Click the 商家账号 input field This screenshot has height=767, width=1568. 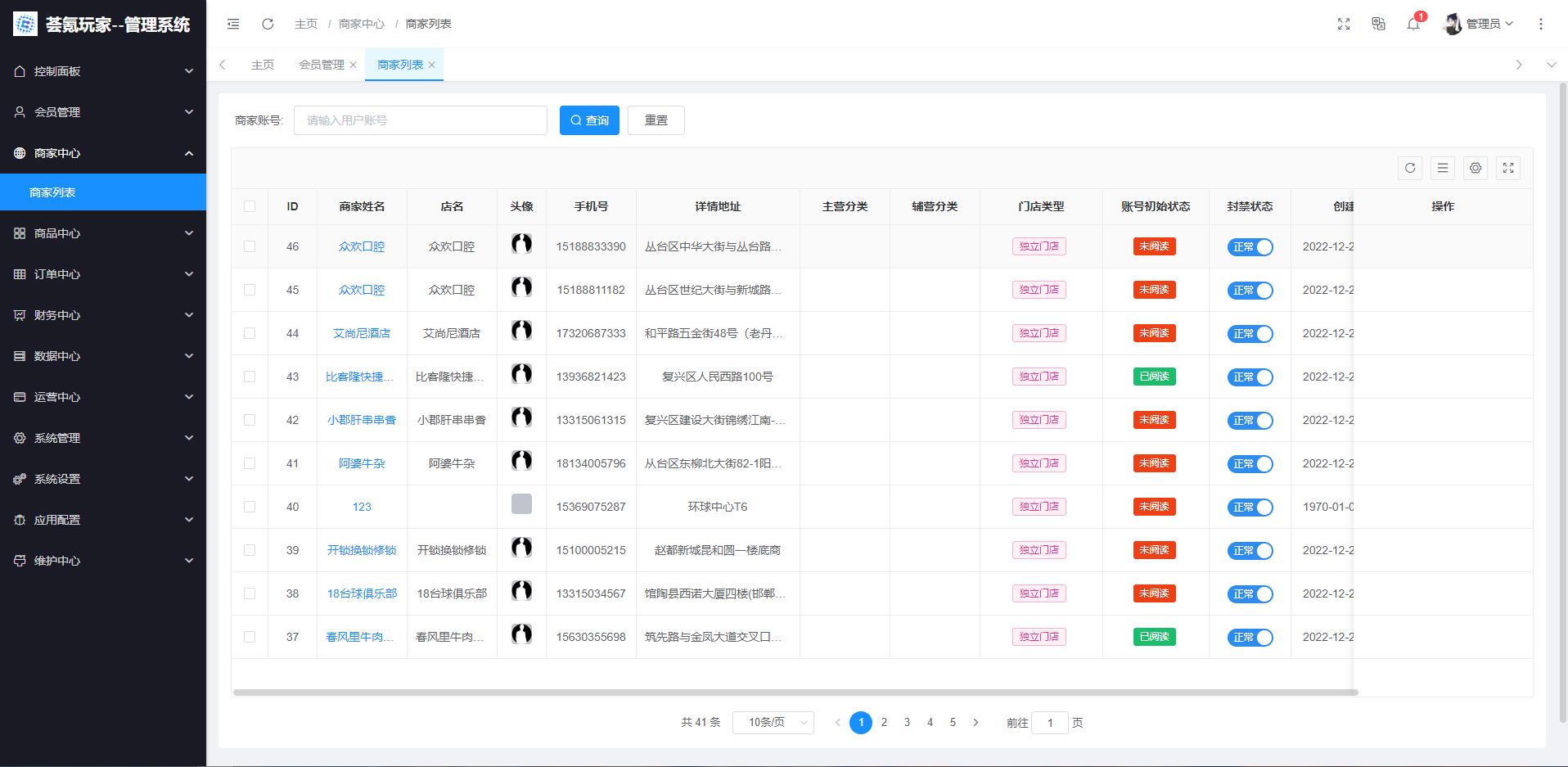421,120
